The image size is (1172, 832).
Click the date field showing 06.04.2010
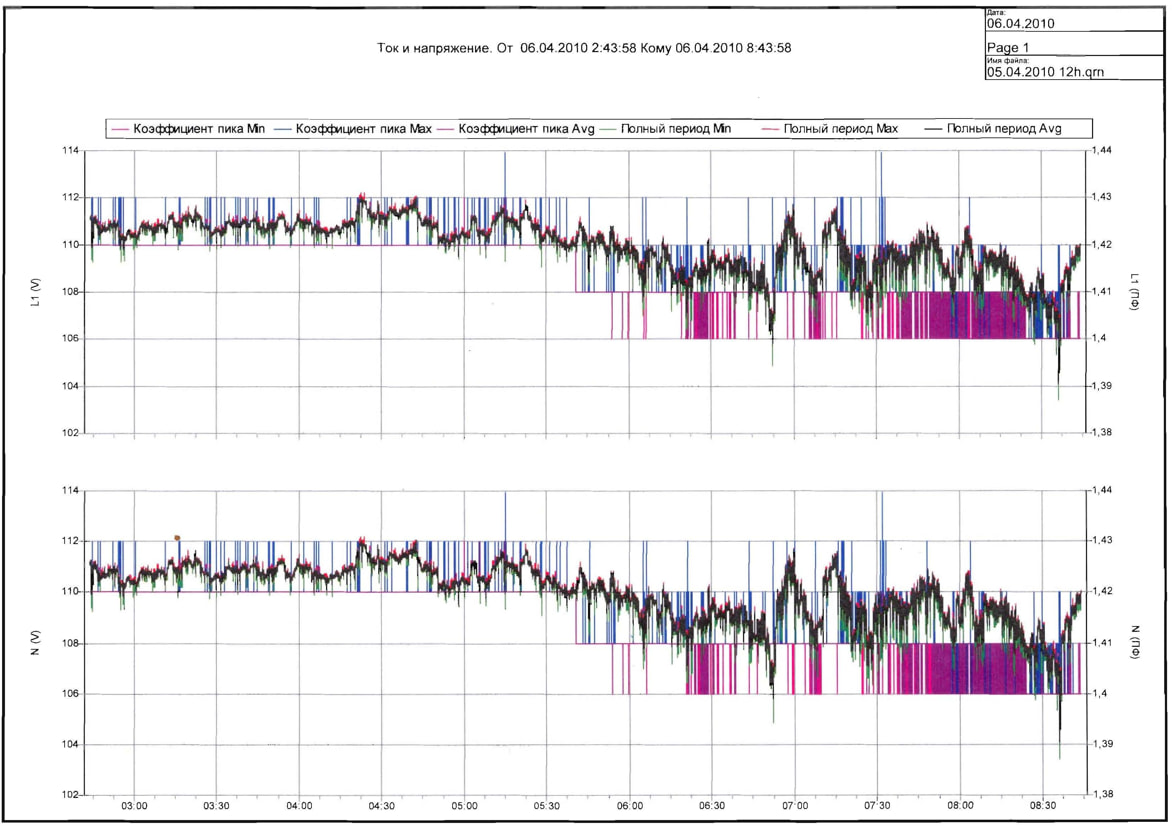coord(1020,22)
